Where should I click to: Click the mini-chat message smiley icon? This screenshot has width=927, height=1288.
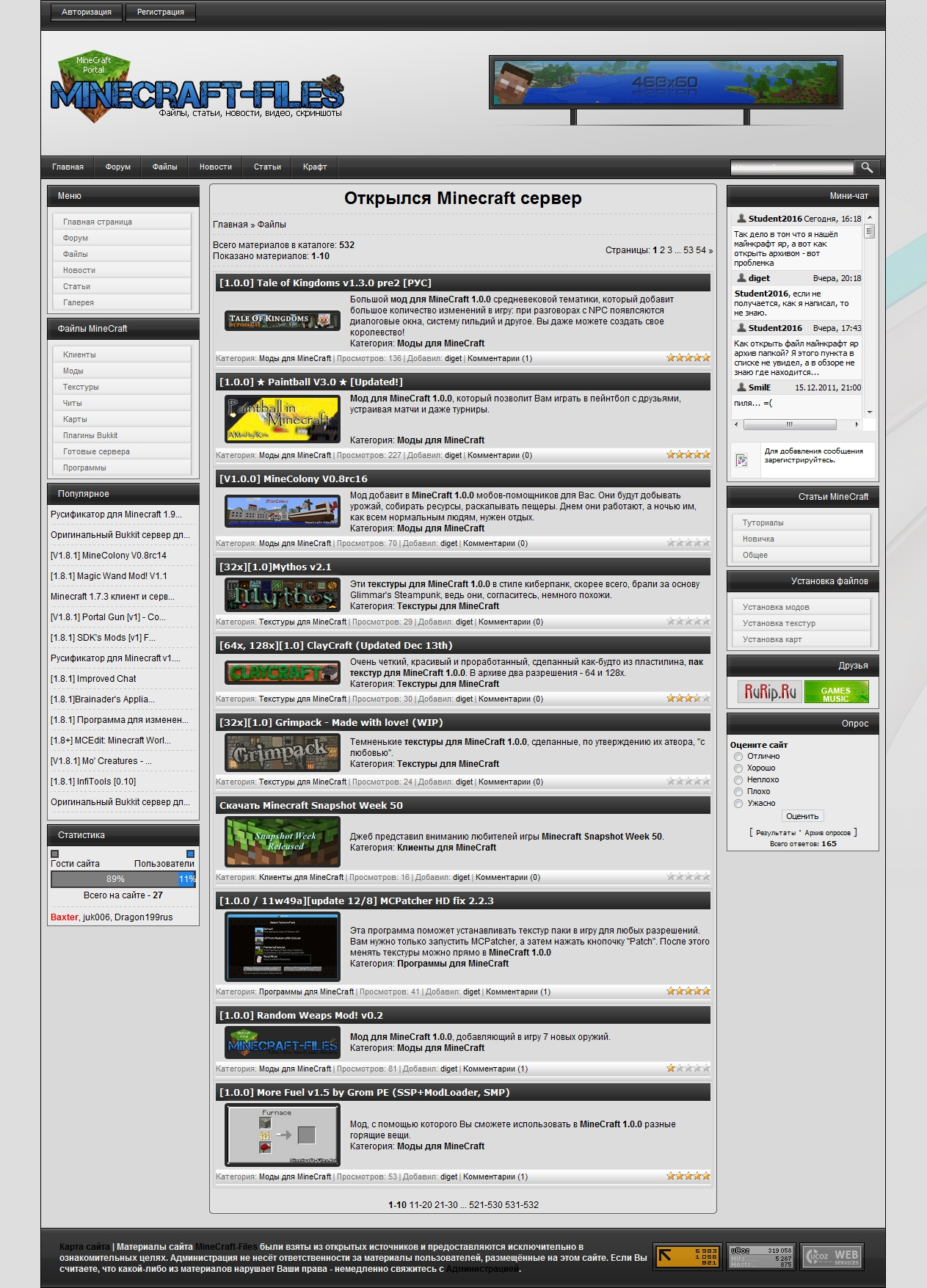click(741, 460)
